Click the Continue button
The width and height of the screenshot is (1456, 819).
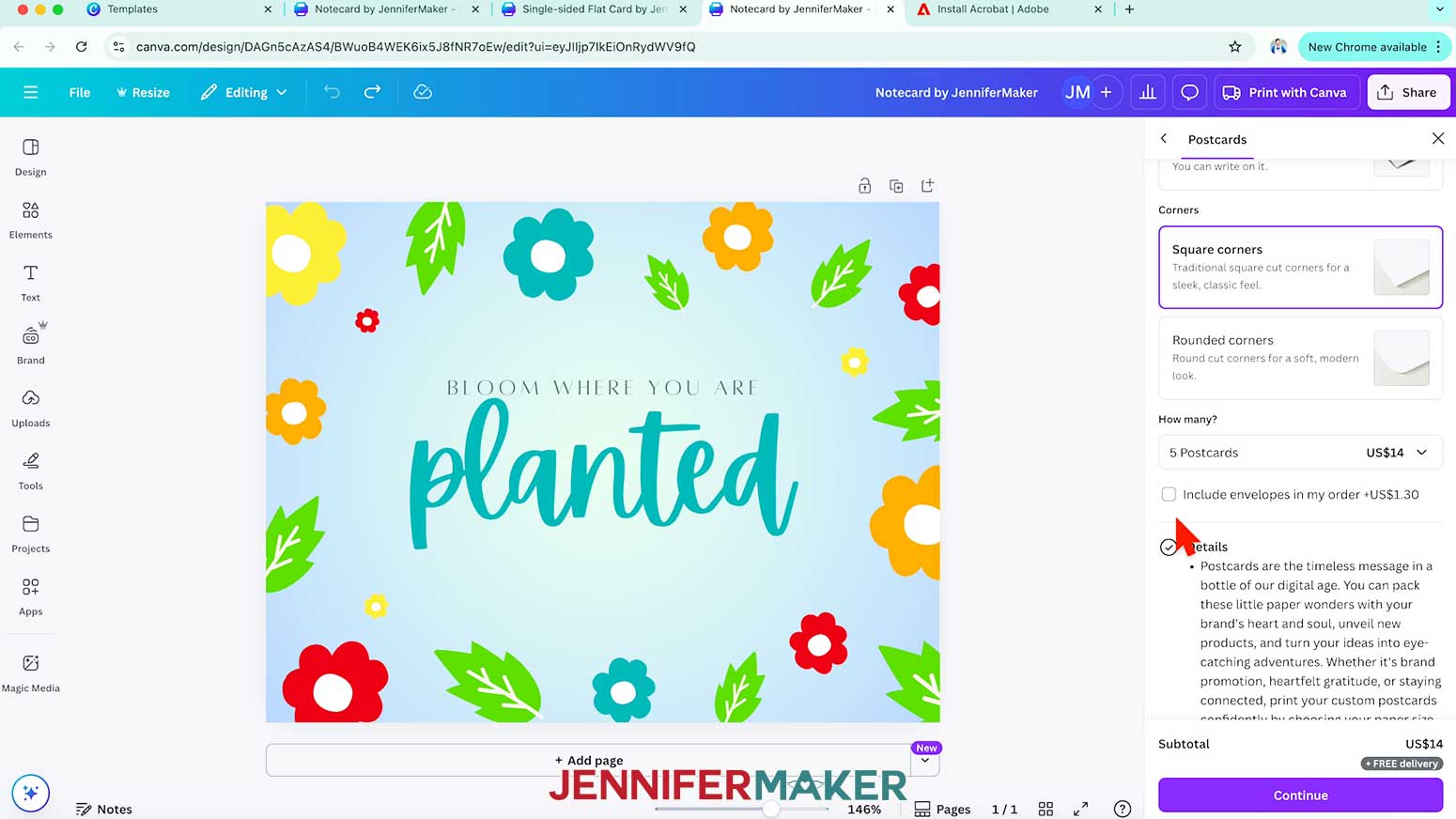click(1300, 795)
